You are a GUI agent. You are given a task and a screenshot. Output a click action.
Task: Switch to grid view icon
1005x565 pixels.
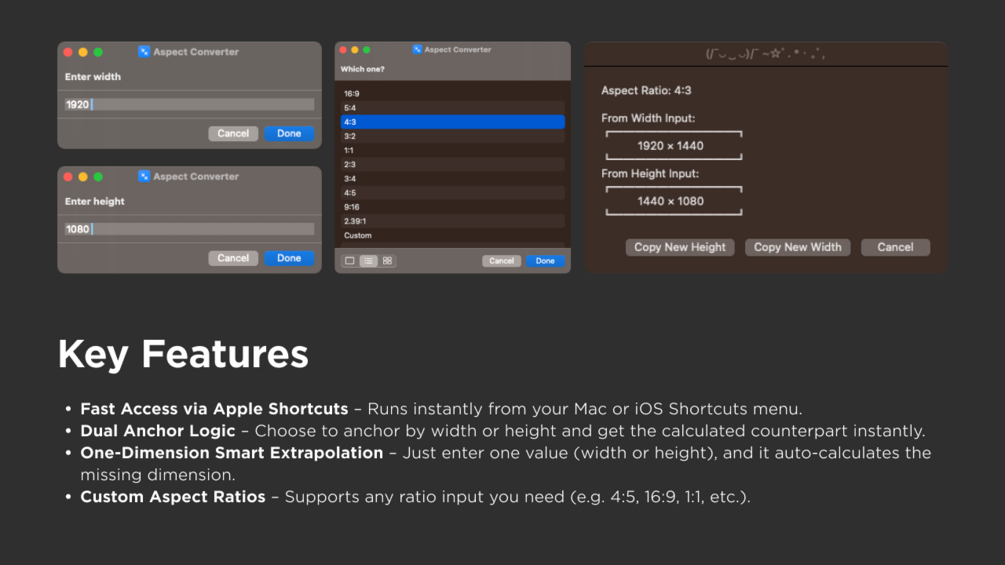click(387, 261)
